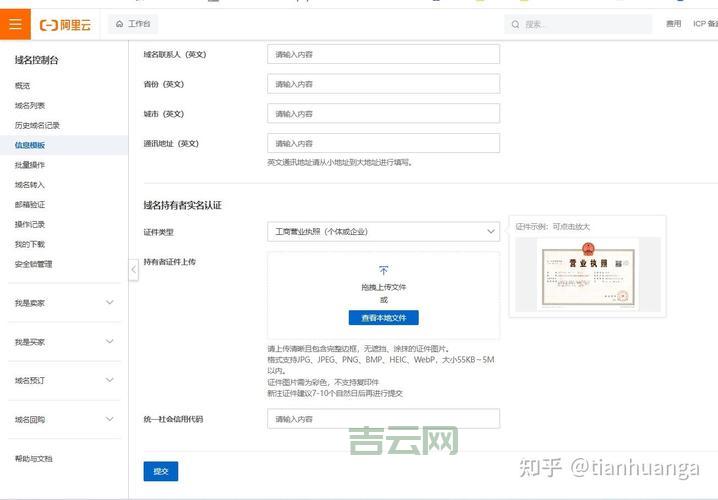Click the 域名持有者实名认证 heading
718x500 pixels.
[182, 205]
